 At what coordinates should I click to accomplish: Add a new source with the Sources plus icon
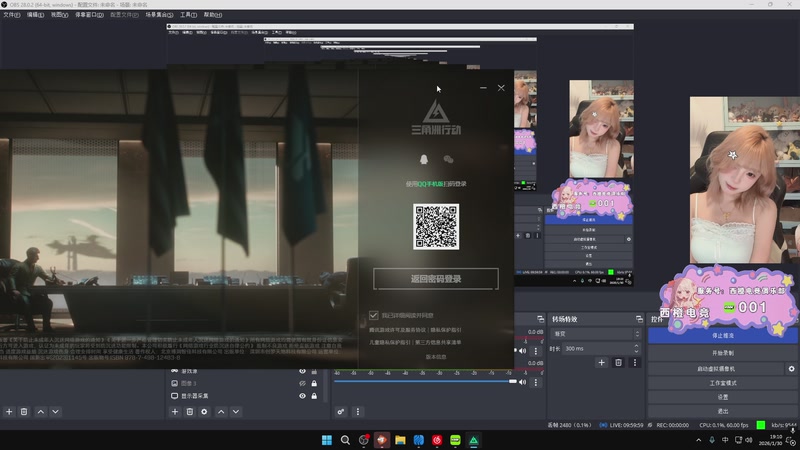click(175, 412)
